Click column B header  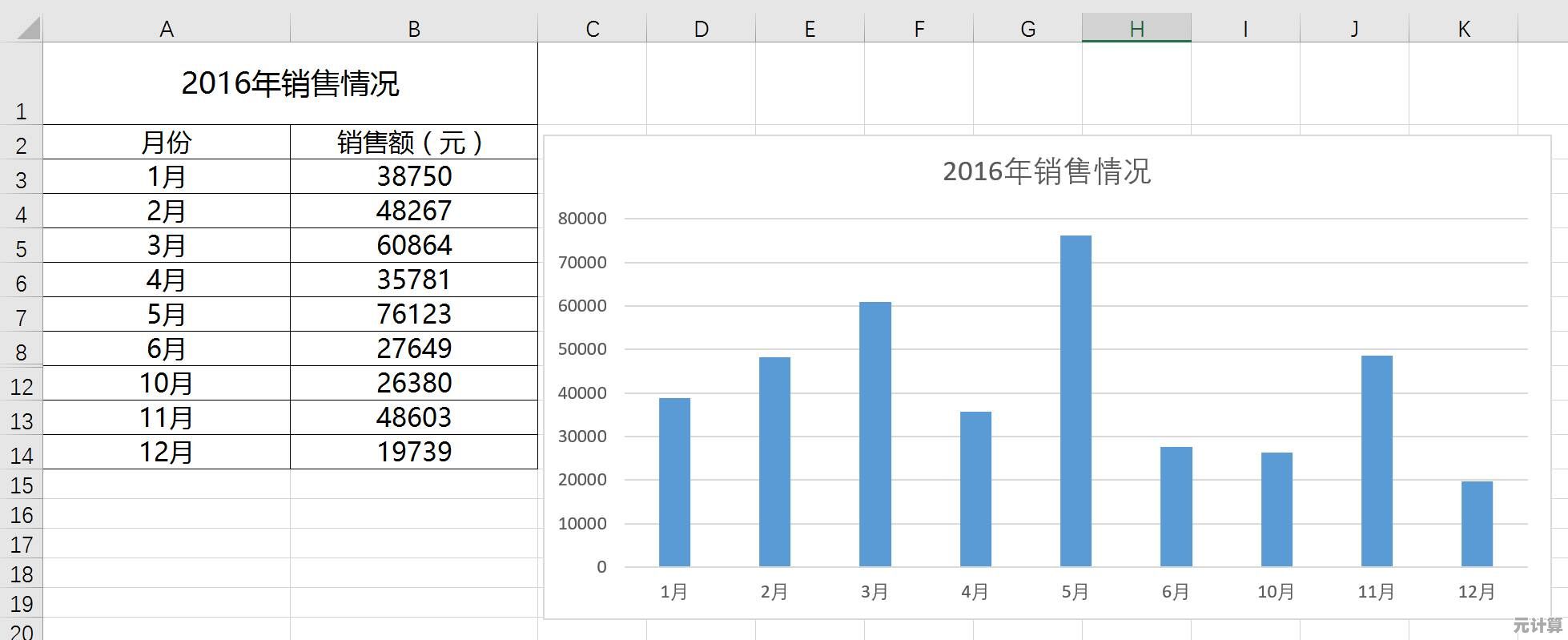[413, 30]
